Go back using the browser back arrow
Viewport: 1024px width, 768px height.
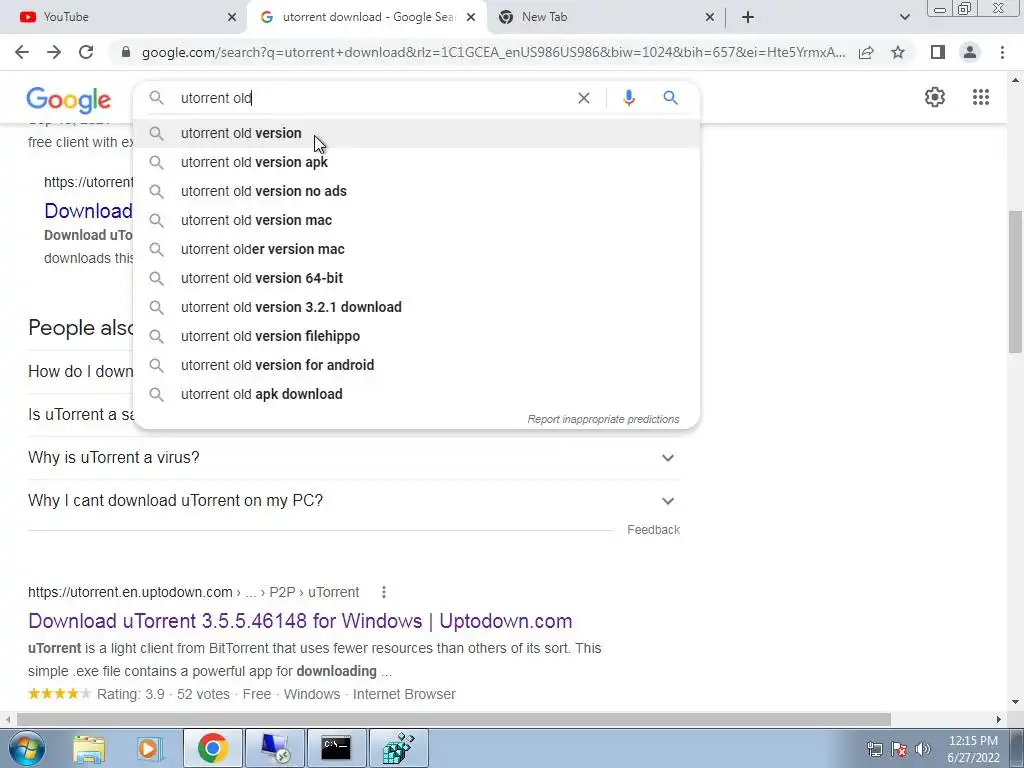(22, 52)
